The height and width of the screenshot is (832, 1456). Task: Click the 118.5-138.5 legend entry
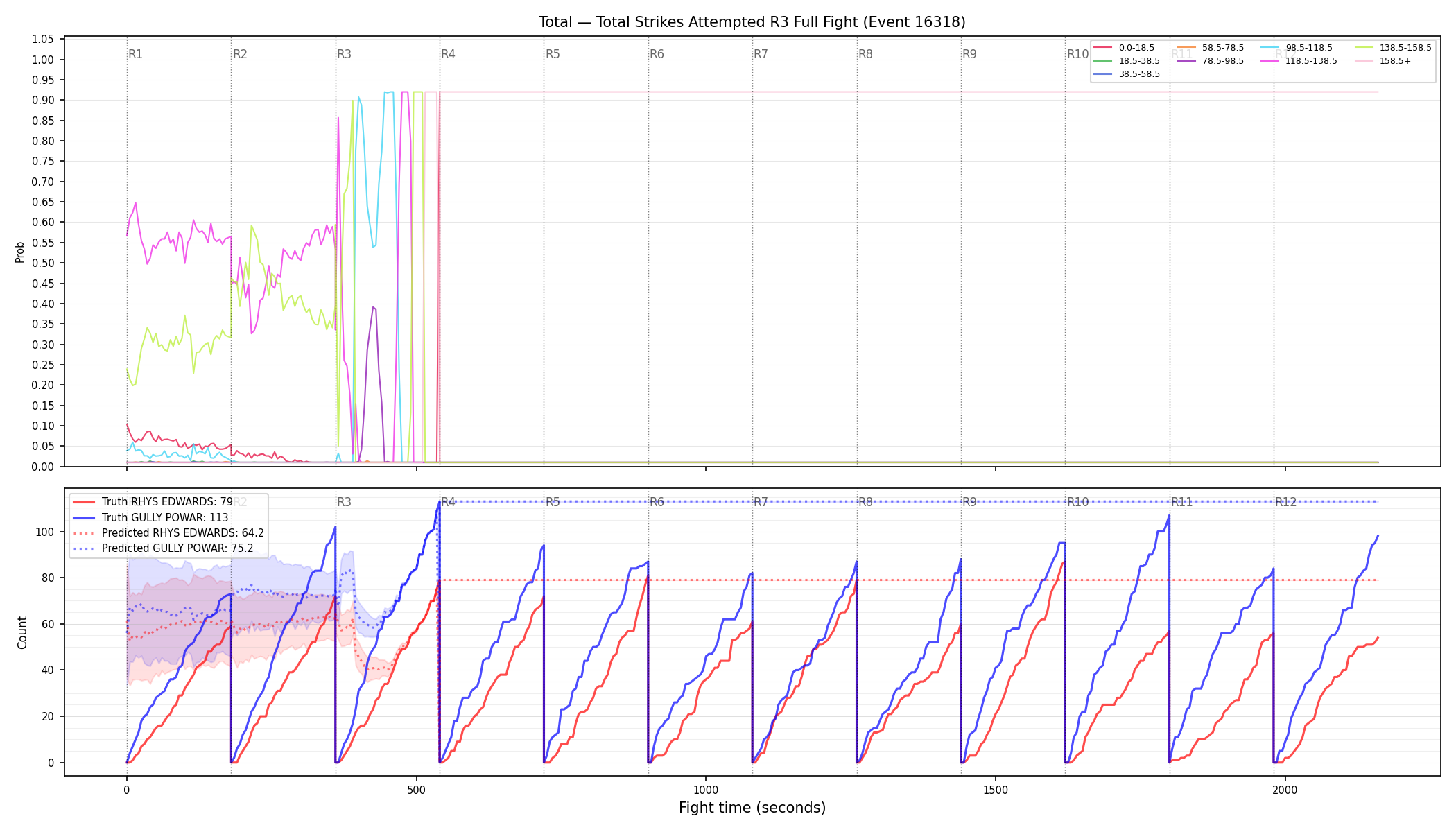[1299, 61]
